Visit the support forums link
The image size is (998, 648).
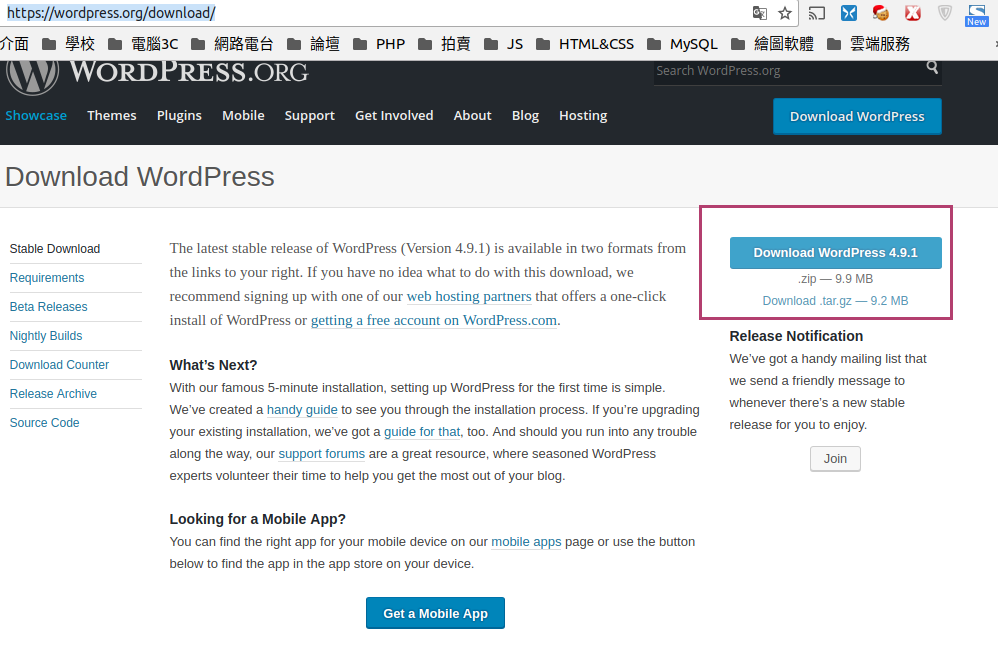click(322, 454)
